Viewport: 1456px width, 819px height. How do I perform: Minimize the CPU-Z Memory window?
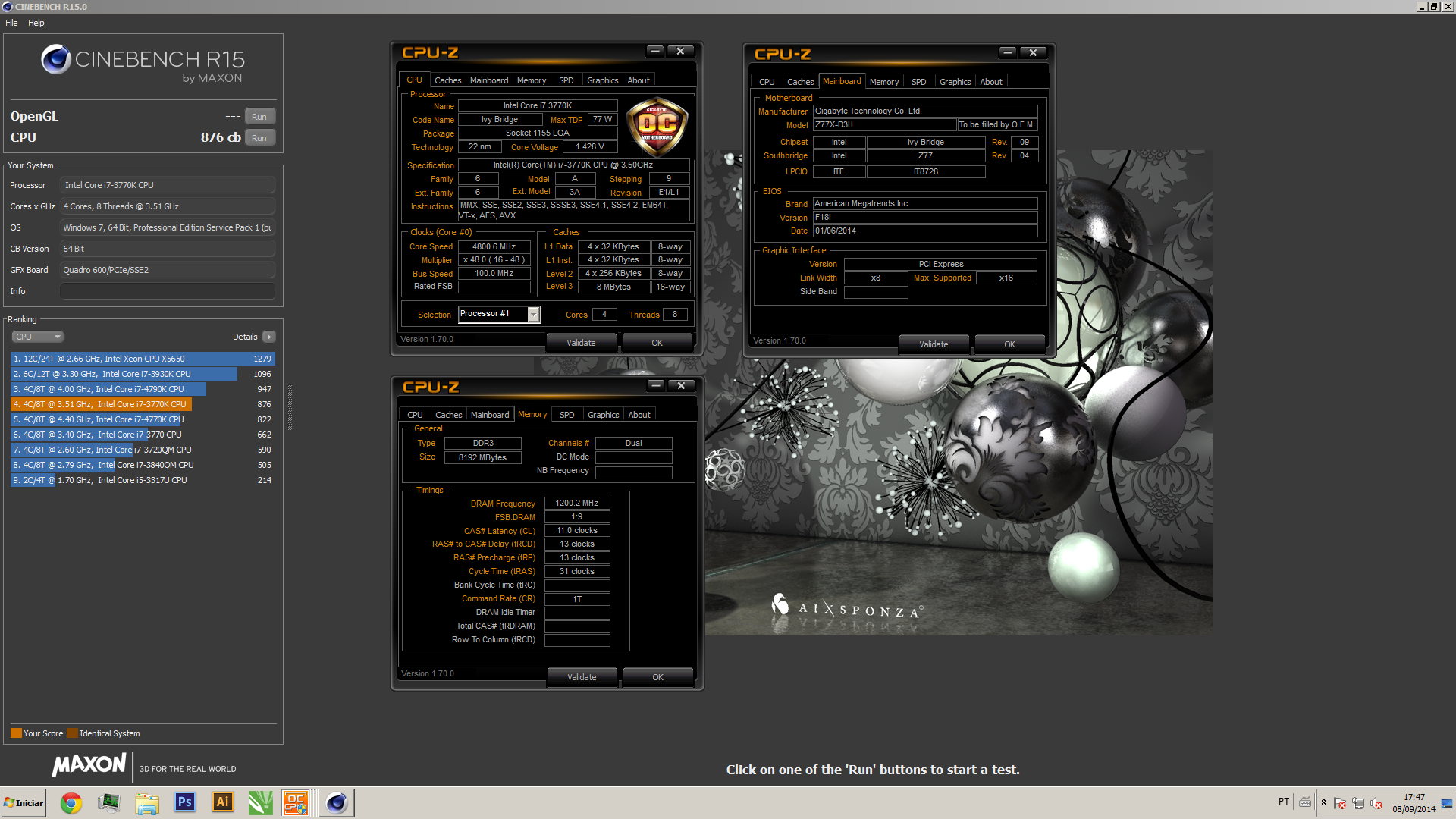pyautogui.click(x=657, y=385)
